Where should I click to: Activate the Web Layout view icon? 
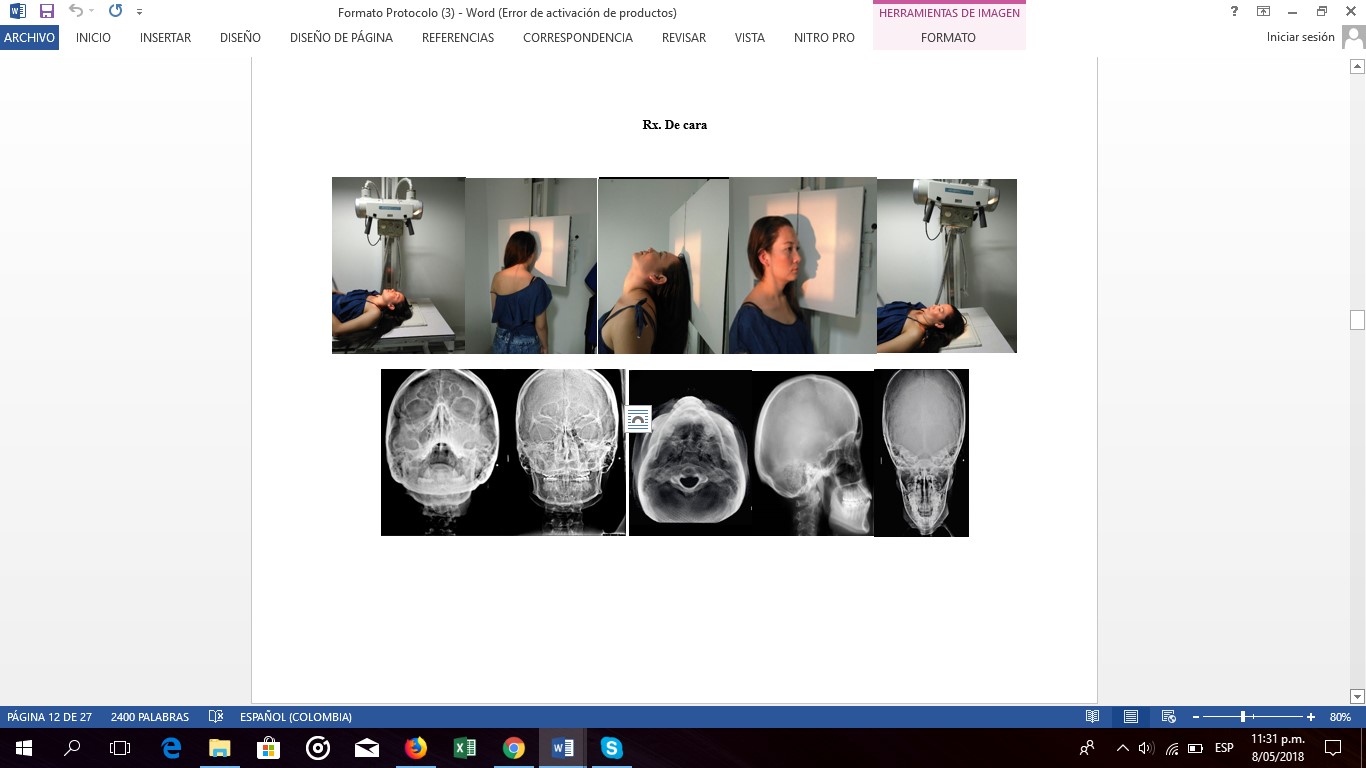tap(1168, 716)
